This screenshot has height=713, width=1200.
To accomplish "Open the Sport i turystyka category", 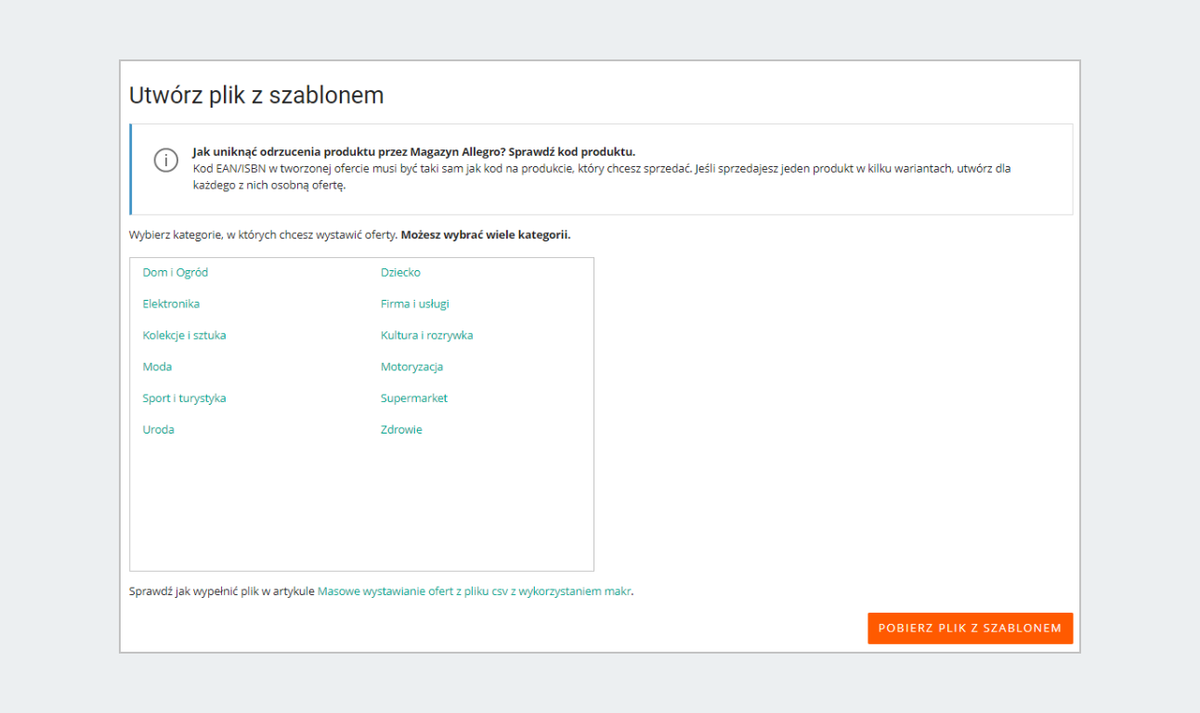I will [184, 398].
